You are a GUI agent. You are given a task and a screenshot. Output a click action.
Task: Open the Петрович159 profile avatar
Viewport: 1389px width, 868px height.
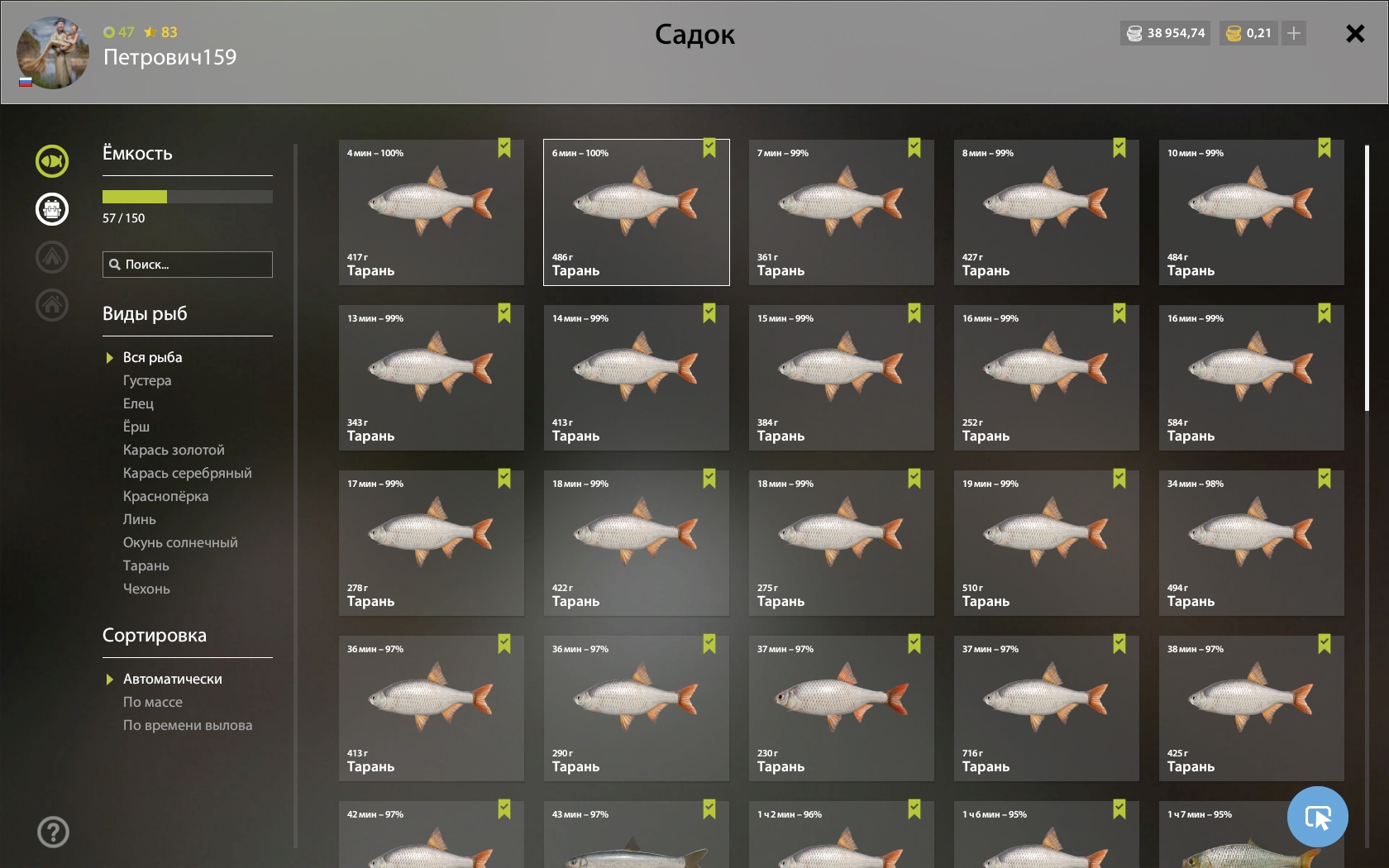pyautogui.click(x=53, y=53)
